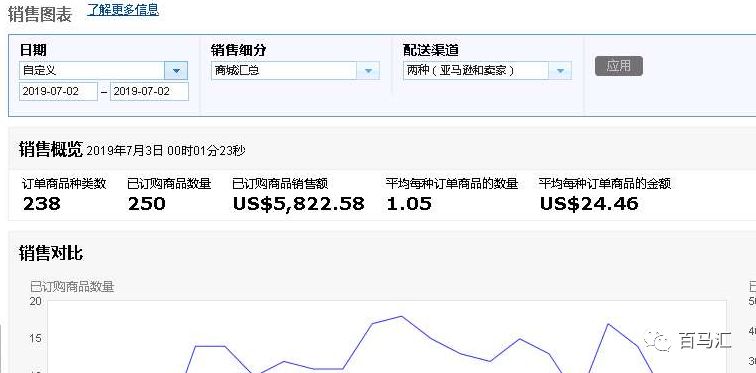The height and width of the screenshot is (373, 756).
Task: Select the sales amount US$5,822.58
Action: pos(298,204)
